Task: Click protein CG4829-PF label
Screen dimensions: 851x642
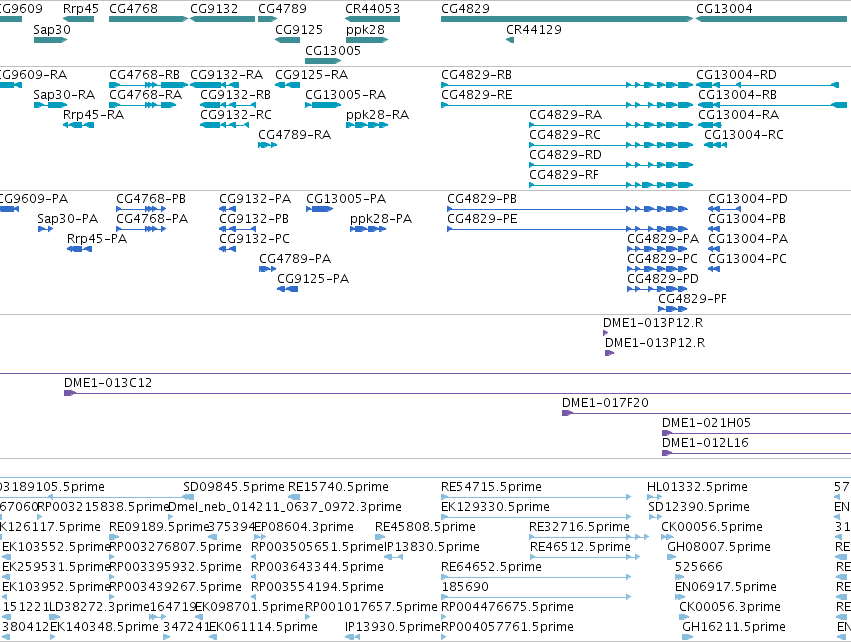Action: click(x=692, y=298)
